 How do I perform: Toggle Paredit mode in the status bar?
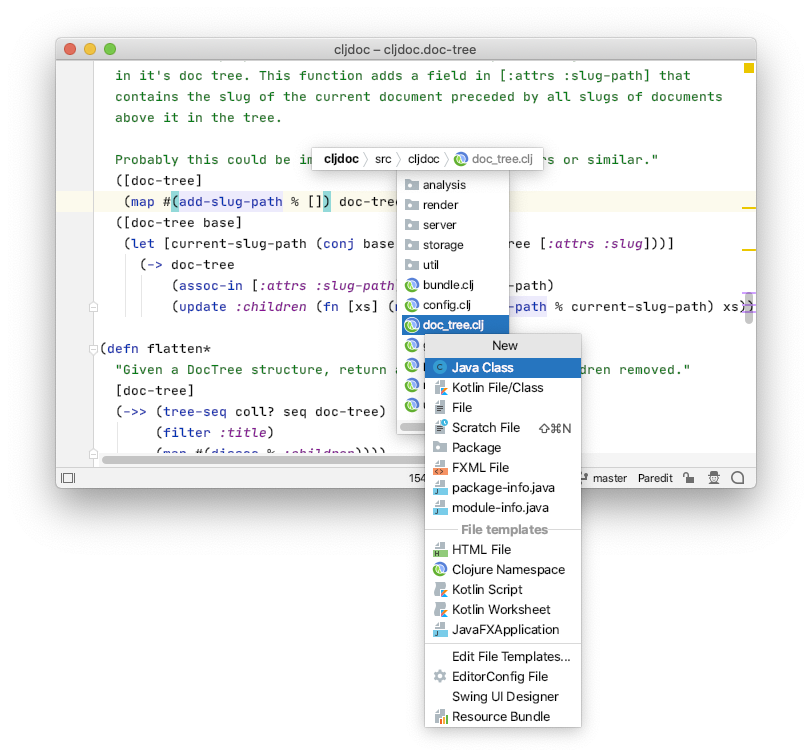click(x=655, y=478)
